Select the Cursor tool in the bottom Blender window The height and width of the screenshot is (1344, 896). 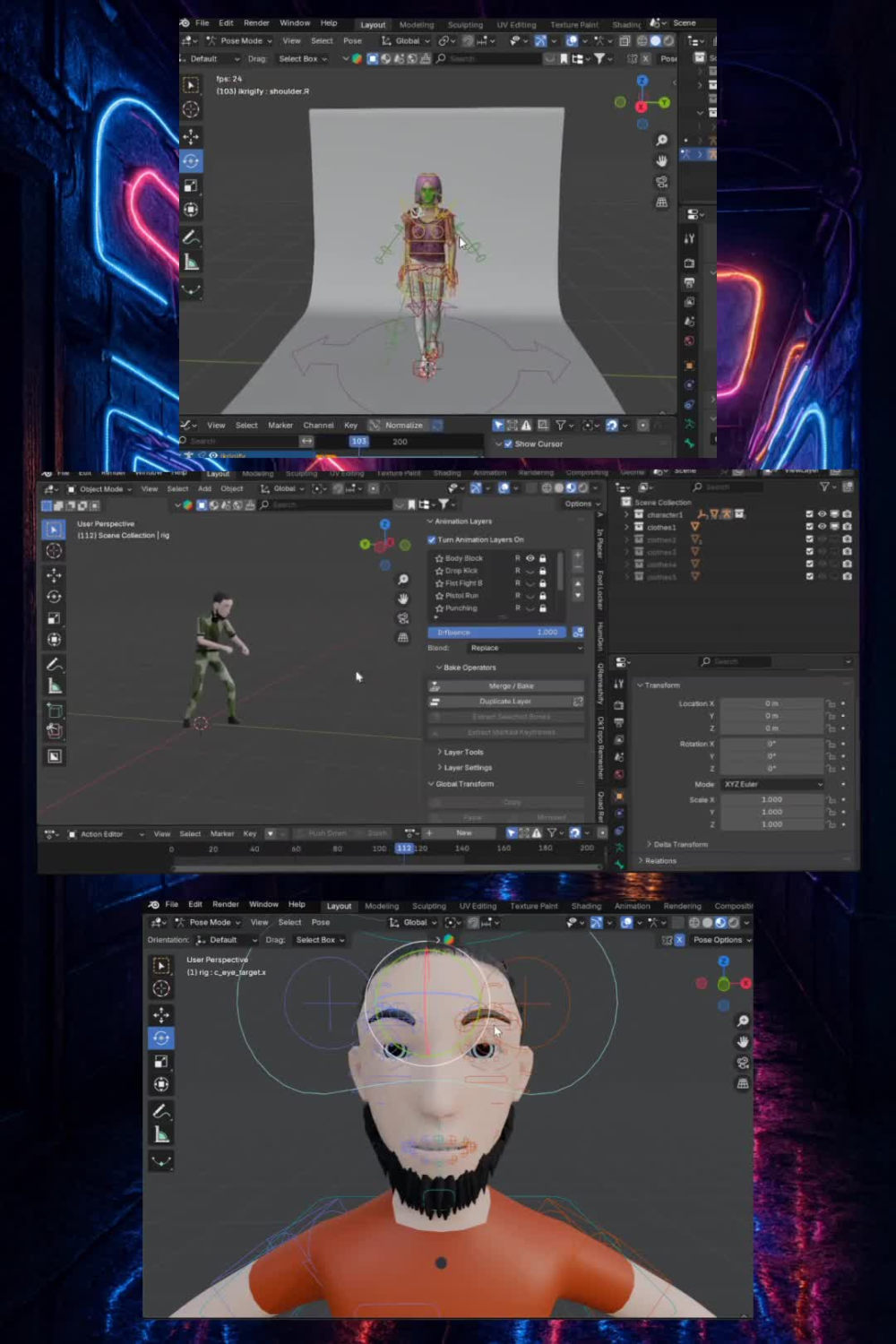tap(161, 988)
